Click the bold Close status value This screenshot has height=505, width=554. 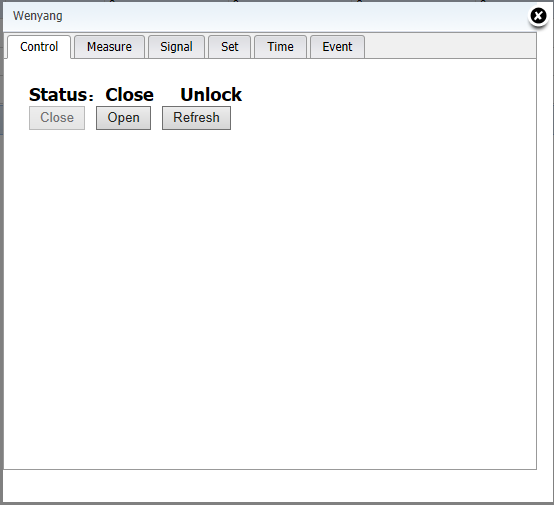tap(130, 95)
